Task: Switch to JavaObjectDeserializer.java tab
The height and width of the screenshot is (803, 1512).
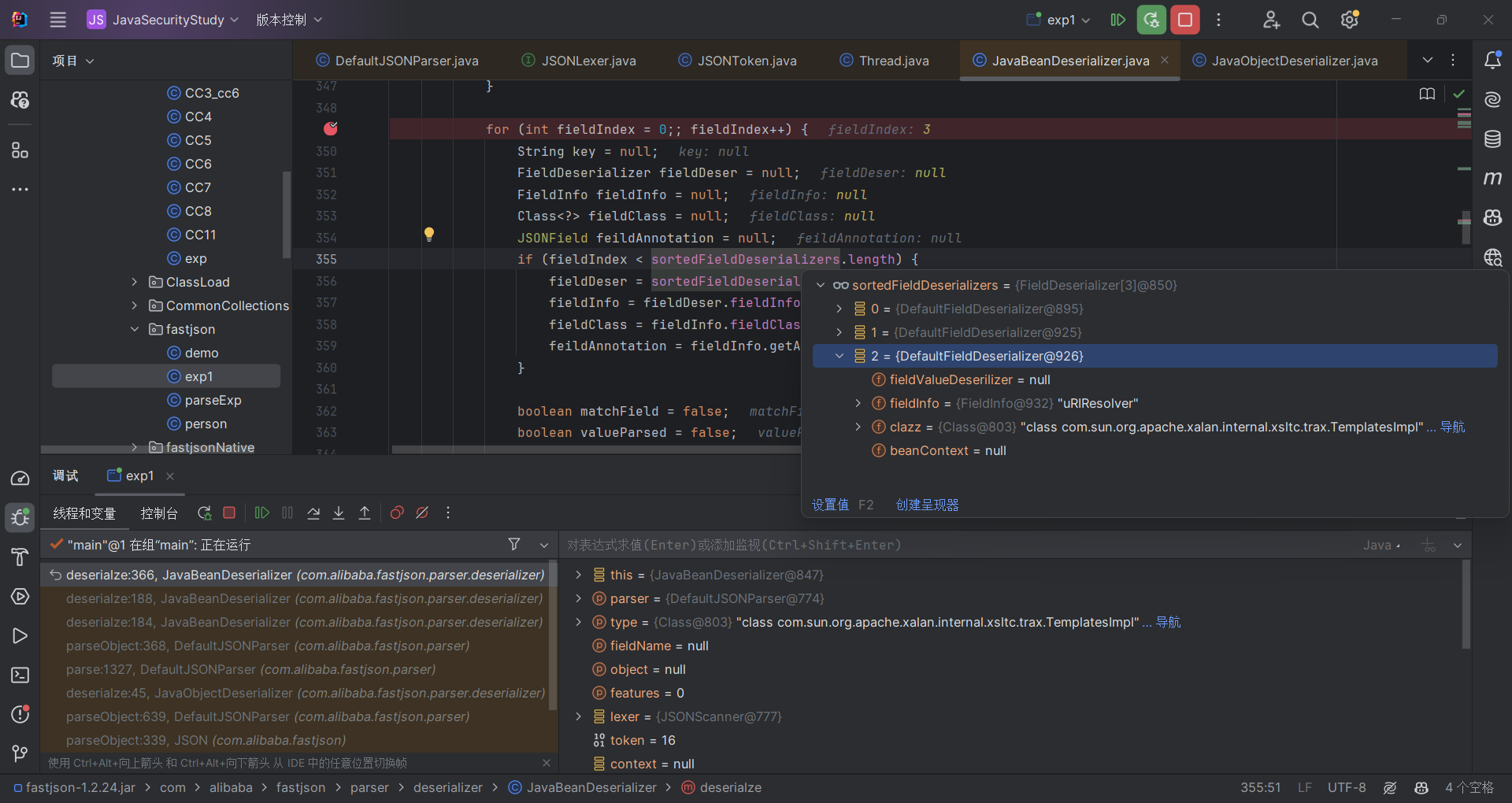Action: pos(1285,61)
